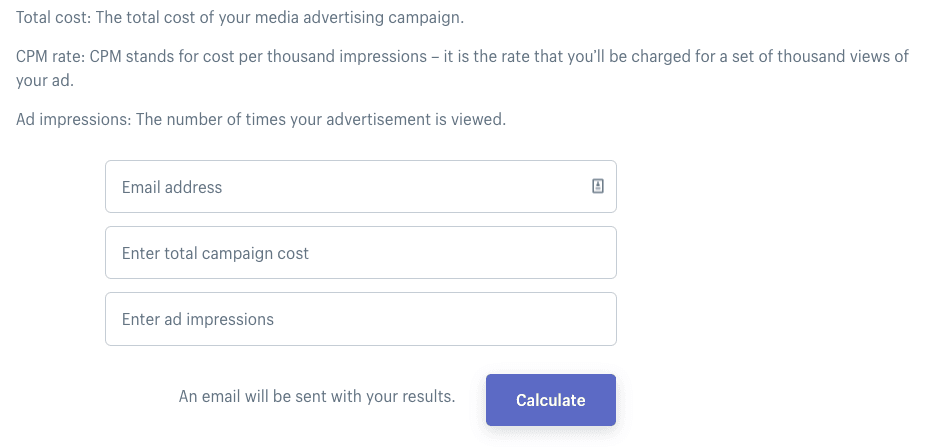Viewport: 927px width, 447px height.
Task: Click the total campaign cost field
Action: 360,253
